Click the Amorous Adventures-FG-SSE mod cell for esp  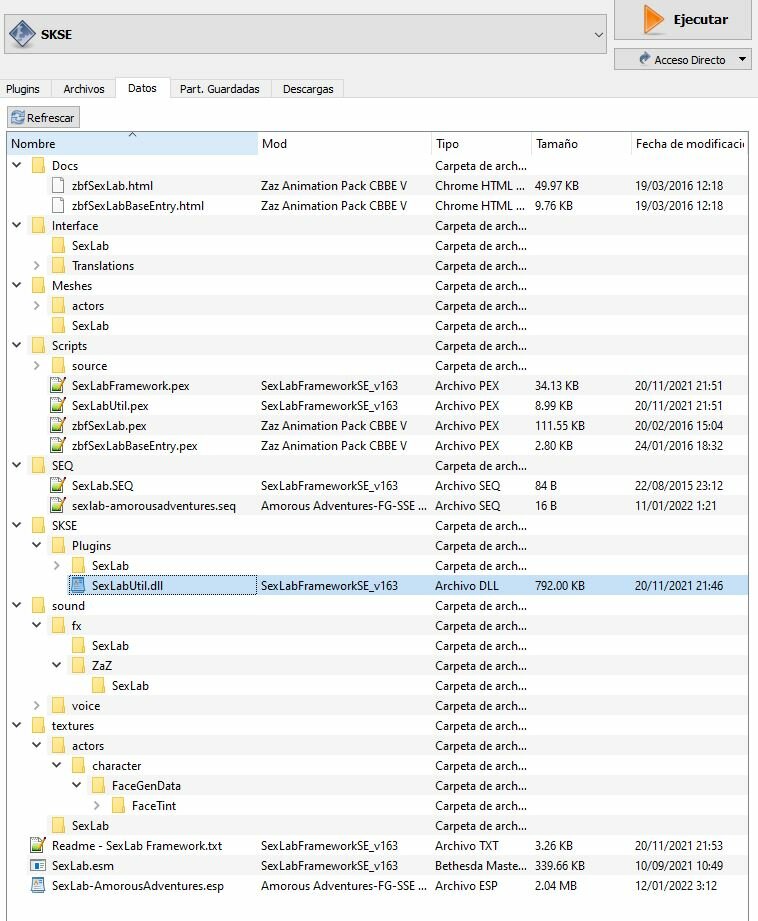(x=344, y=886)
